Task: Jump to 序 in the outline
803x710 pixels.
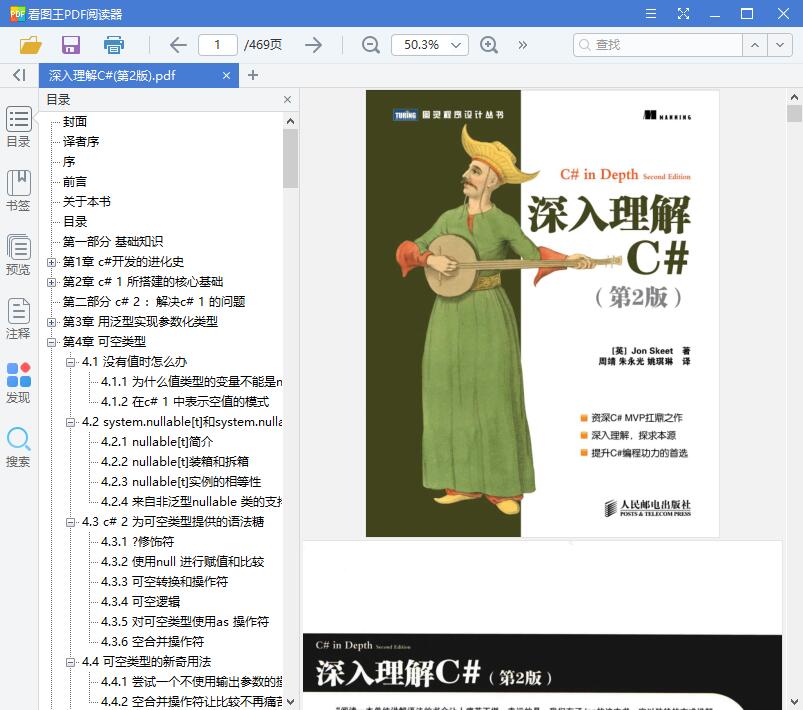Action: 69,162
